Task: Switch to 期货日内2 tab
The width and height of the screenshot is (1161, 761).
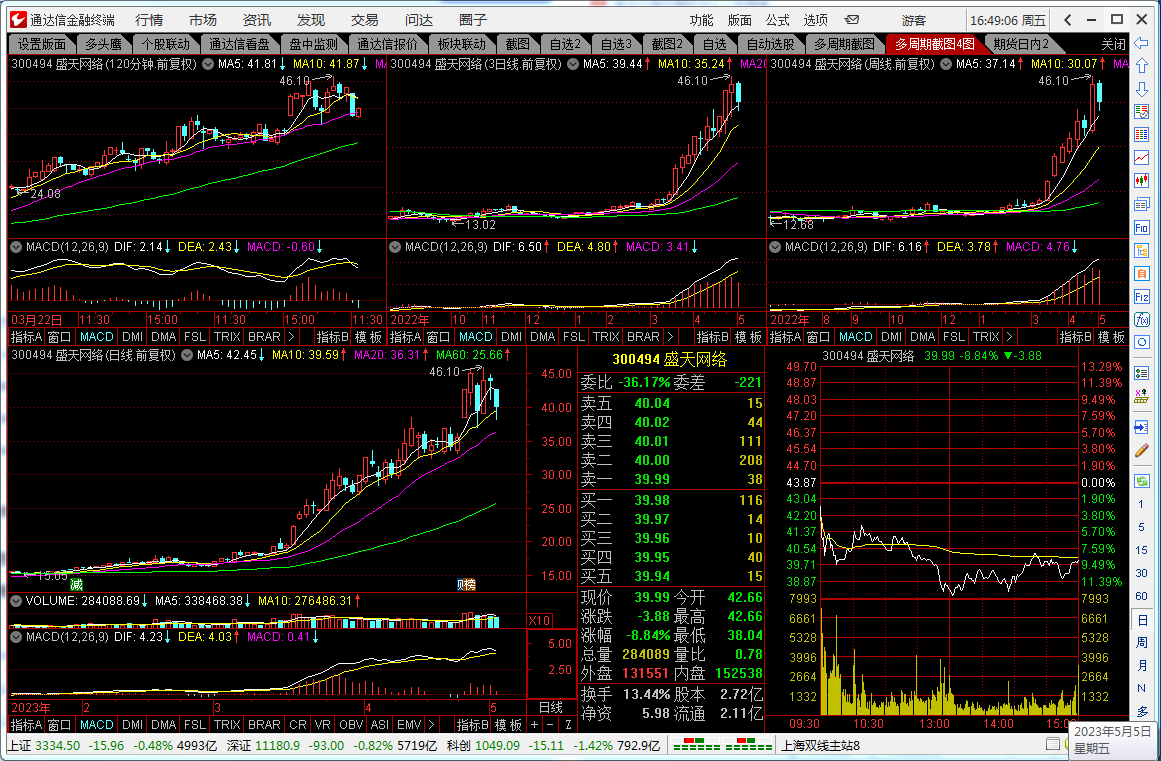Action: (1021, 44)
